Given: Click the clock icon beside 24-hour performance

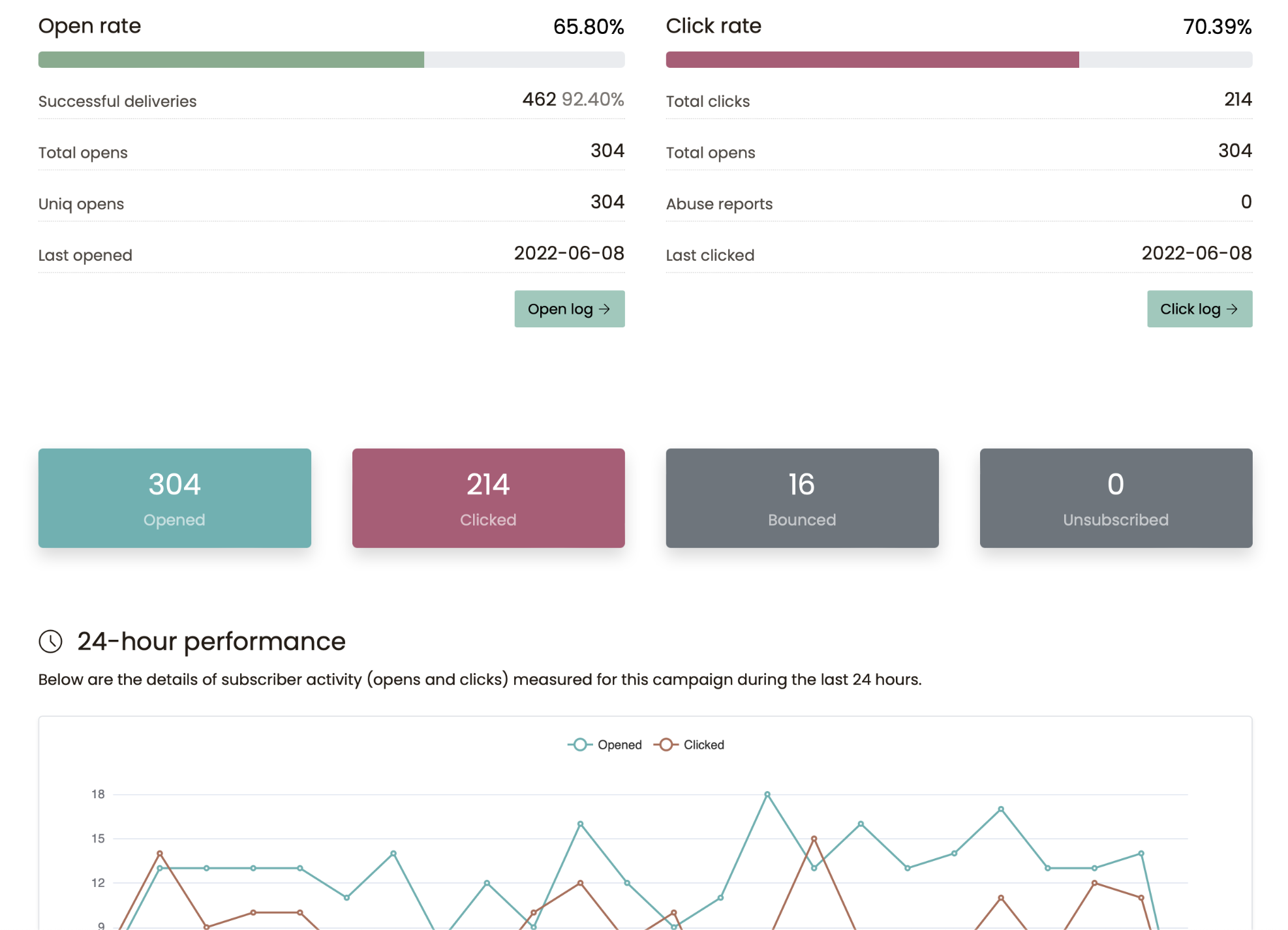Looking at the screenshot, I should [50, 641].
